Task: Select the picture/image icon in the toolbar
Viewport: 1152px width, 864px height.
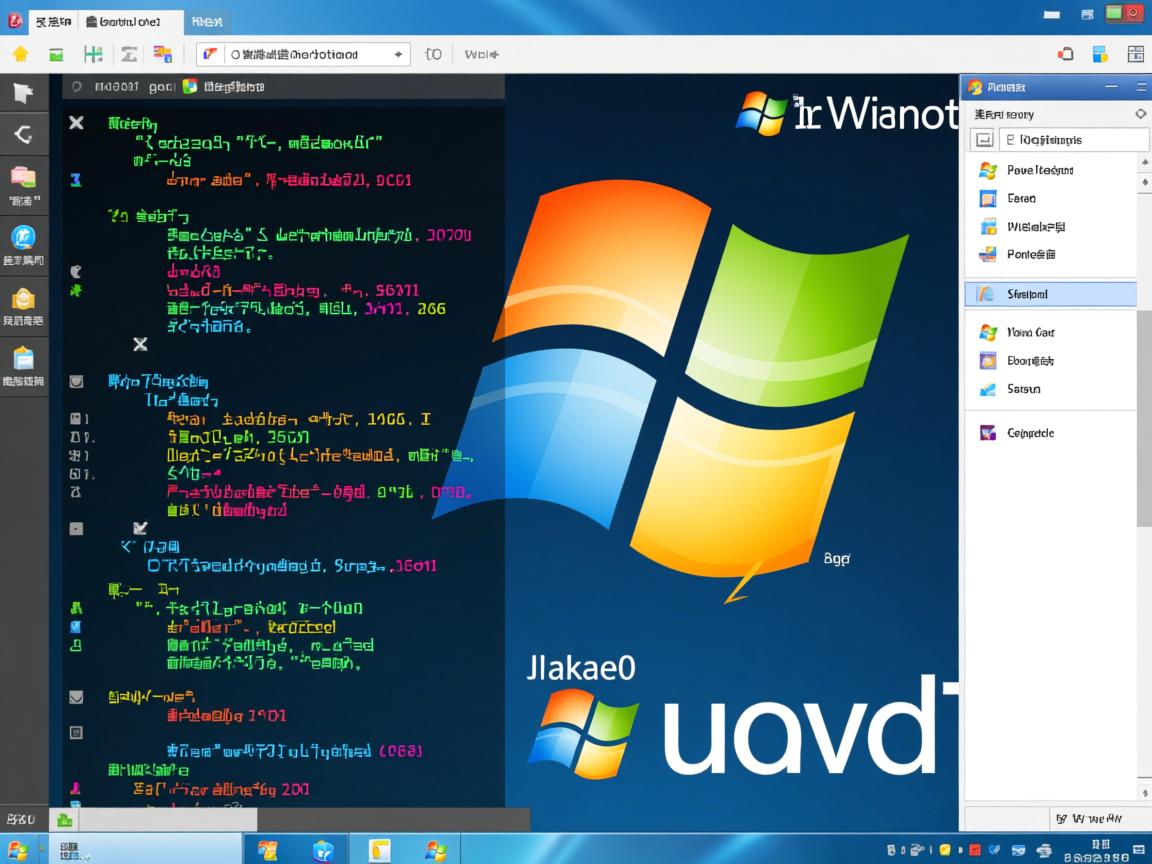Action: [x=56, y=54]
